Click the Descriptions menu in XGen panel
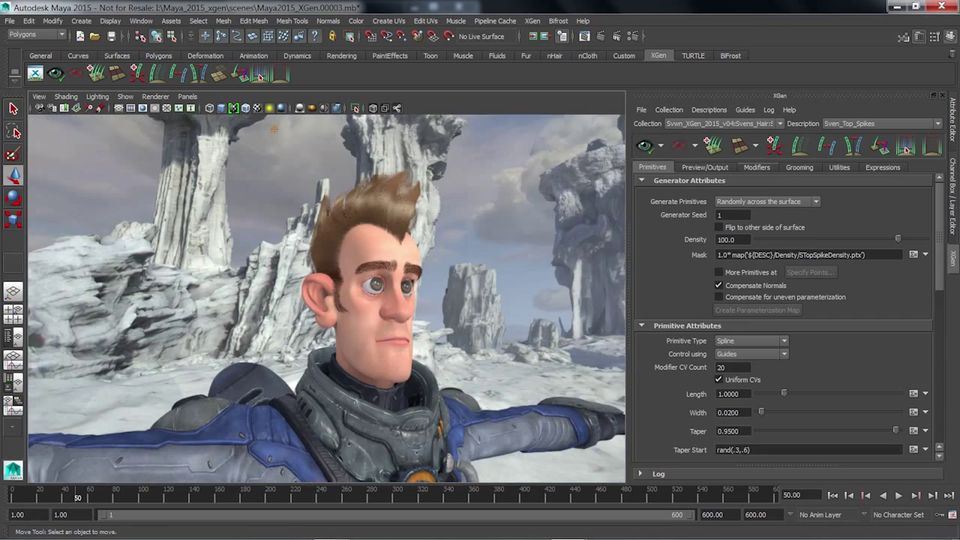This screenshot has height=540, width=960. [x=709, y=110]
